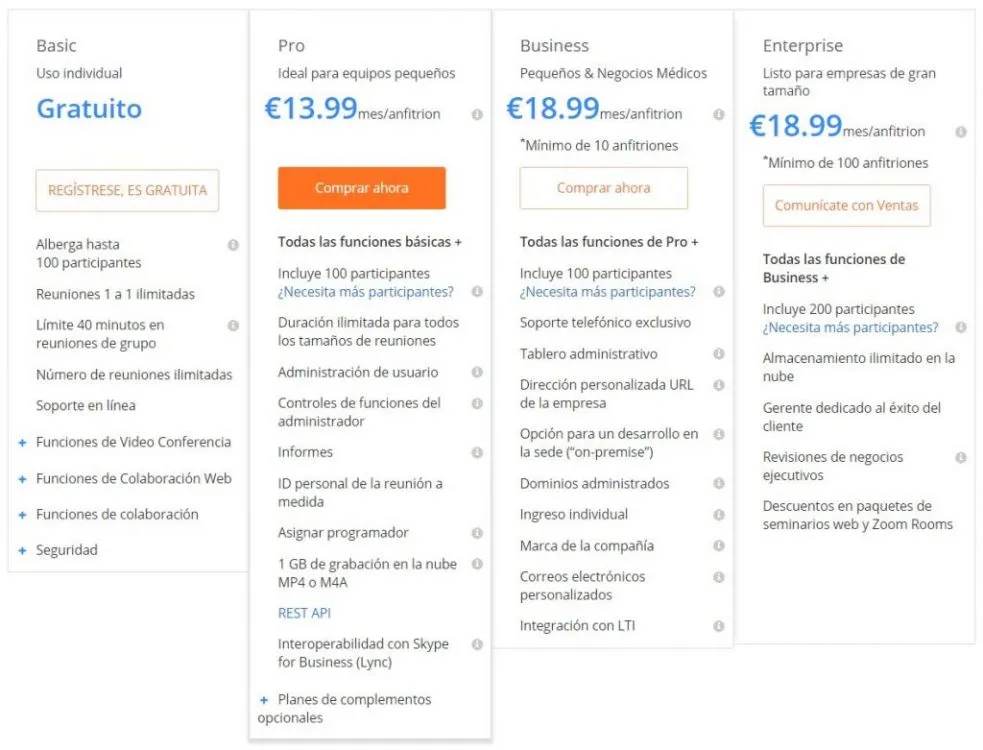Viewport: 983px width, 750px height.
Task: Click ¿Necesita más participantes? link under Enterprise
Action: (x=850, y=327)
